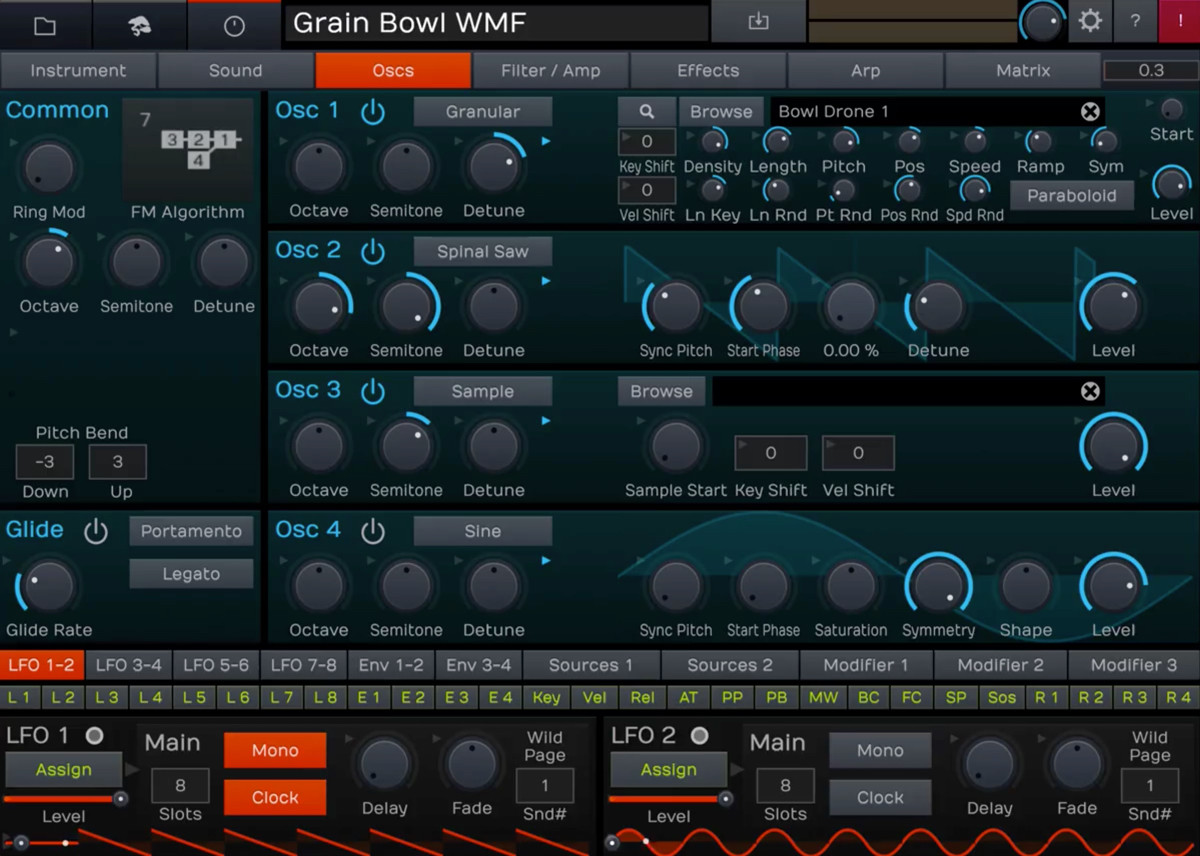Toggle the Glide power switch
The image size is (1200, 856).
(x=96, y=531)
